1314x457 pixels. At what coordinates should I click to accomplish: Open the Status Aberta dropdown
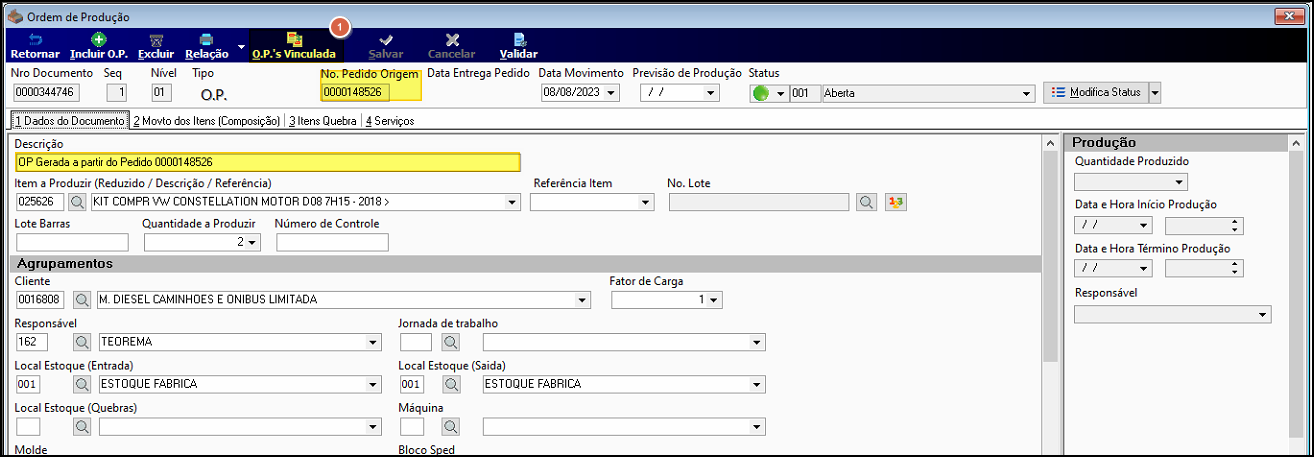1027,93
